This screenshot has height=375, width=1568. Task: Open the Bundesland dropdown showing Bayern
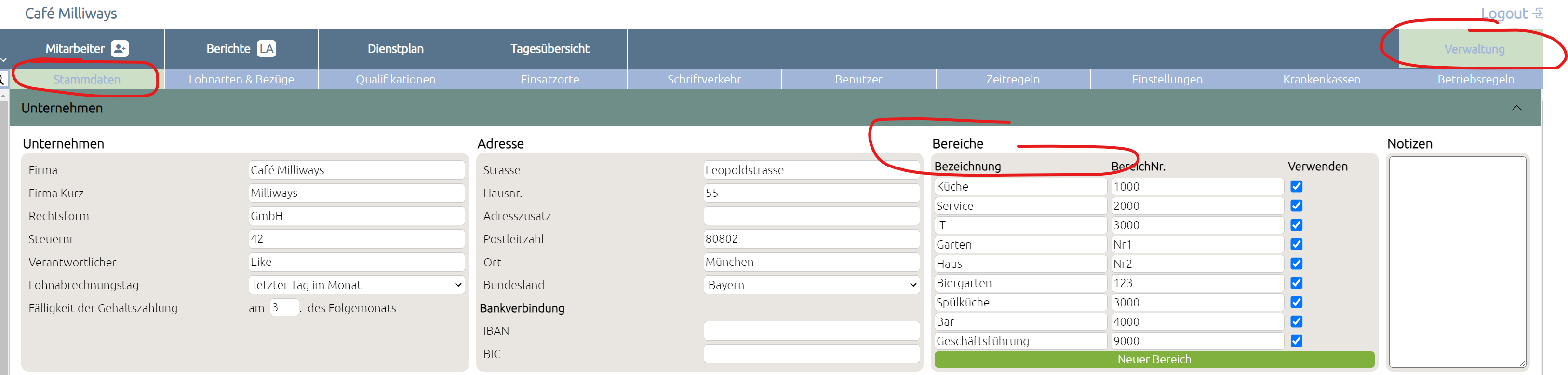[x=811, y=285]
